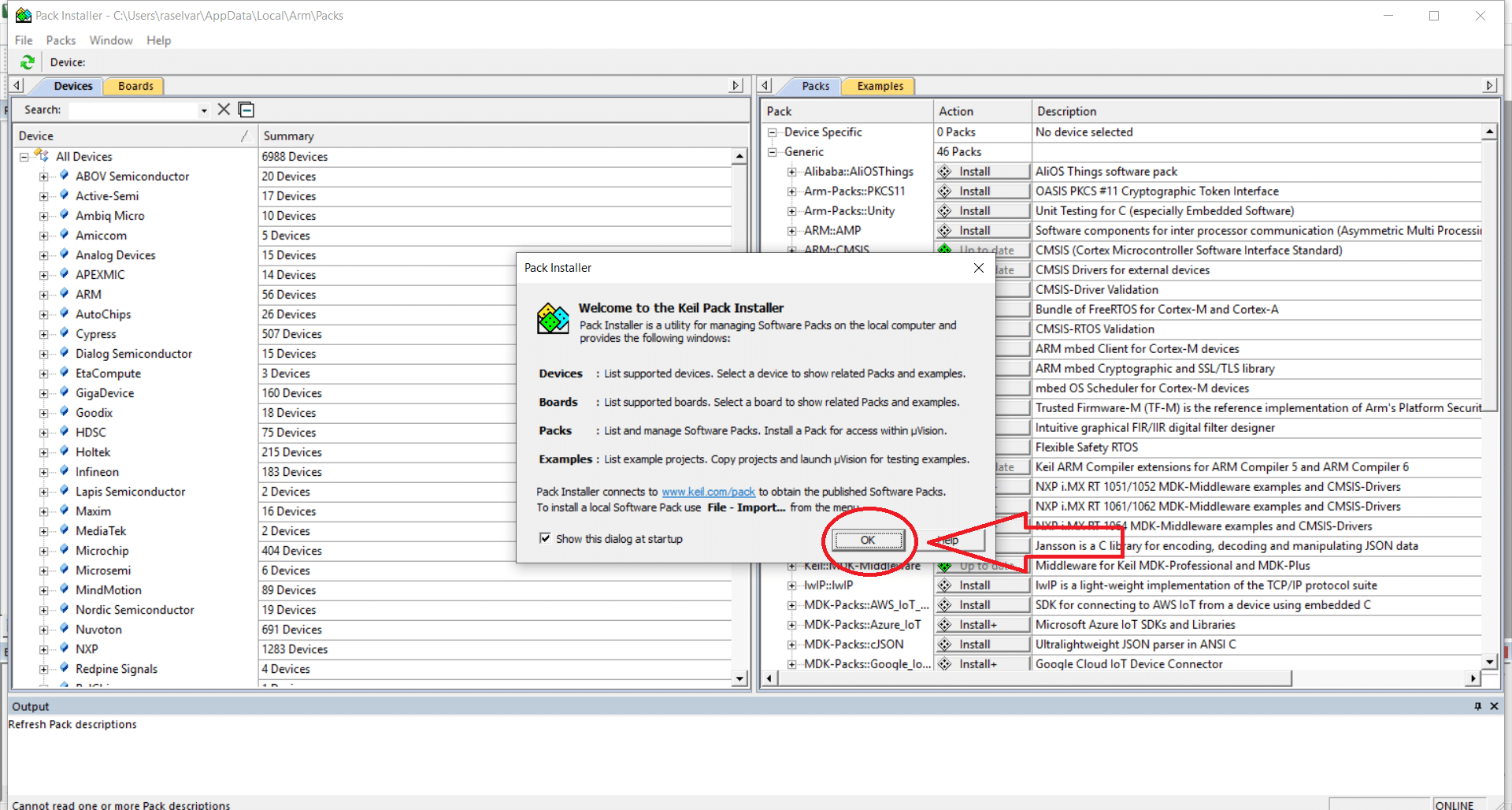This screenshot has height=810, width=1512.
Task: Expand the Arm-Packs::Unity pack node
Action: point(792,211)
